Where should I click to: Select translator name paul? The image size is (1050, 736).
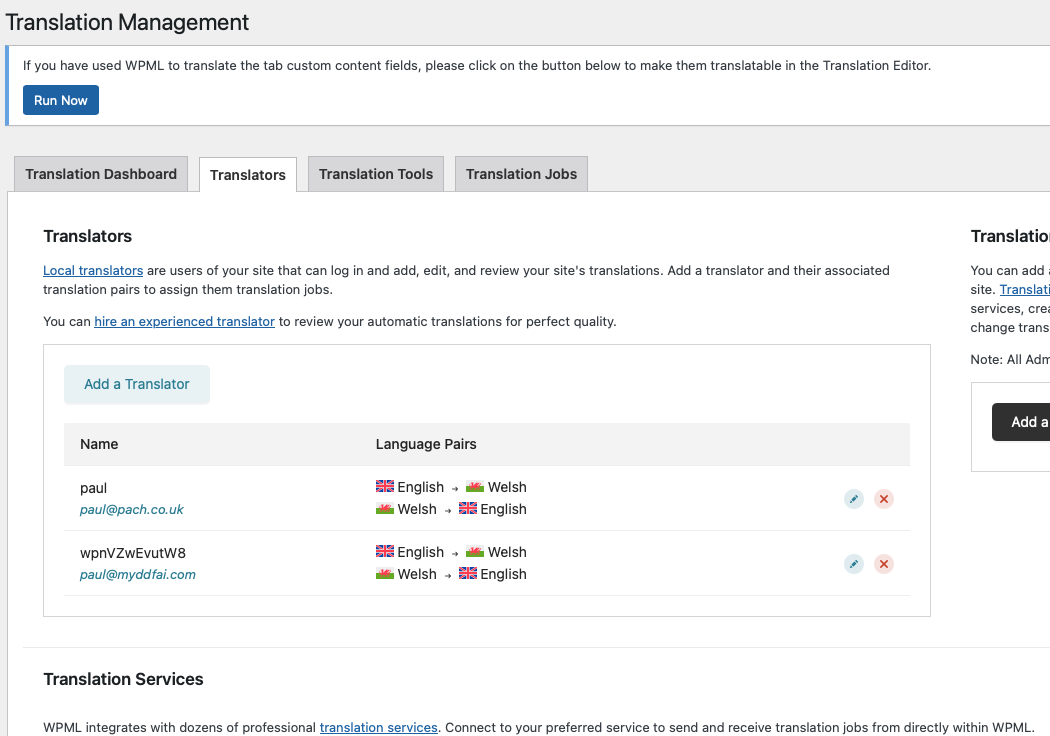point(94,488)
